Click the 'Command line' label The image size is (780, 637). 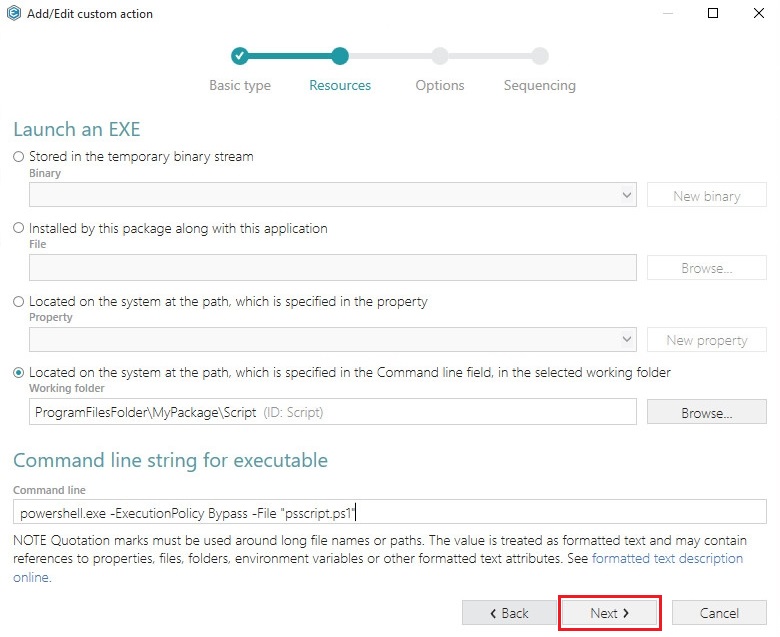pyautogui.click(x=49, y=490)
